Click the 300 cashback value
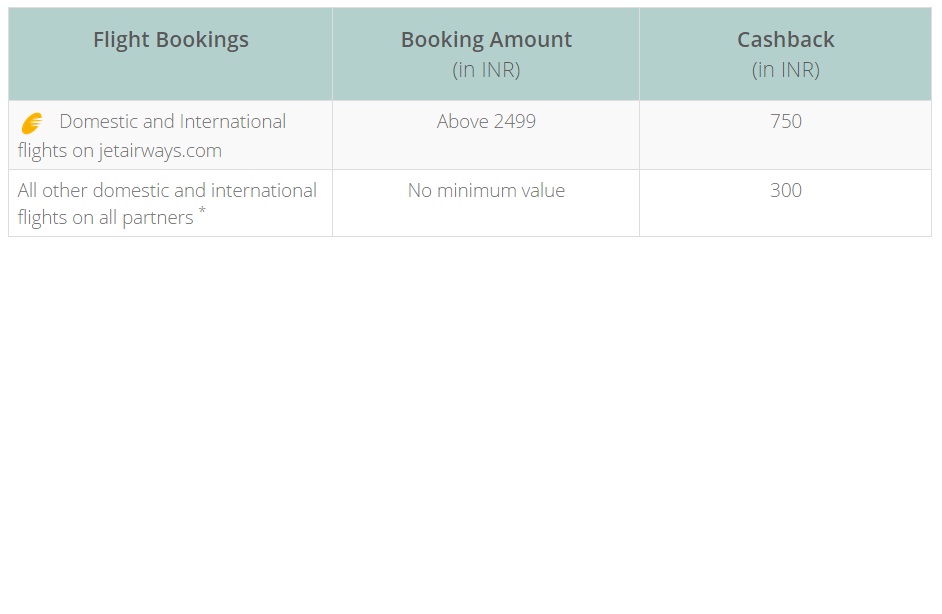 (x=786, y=190)
